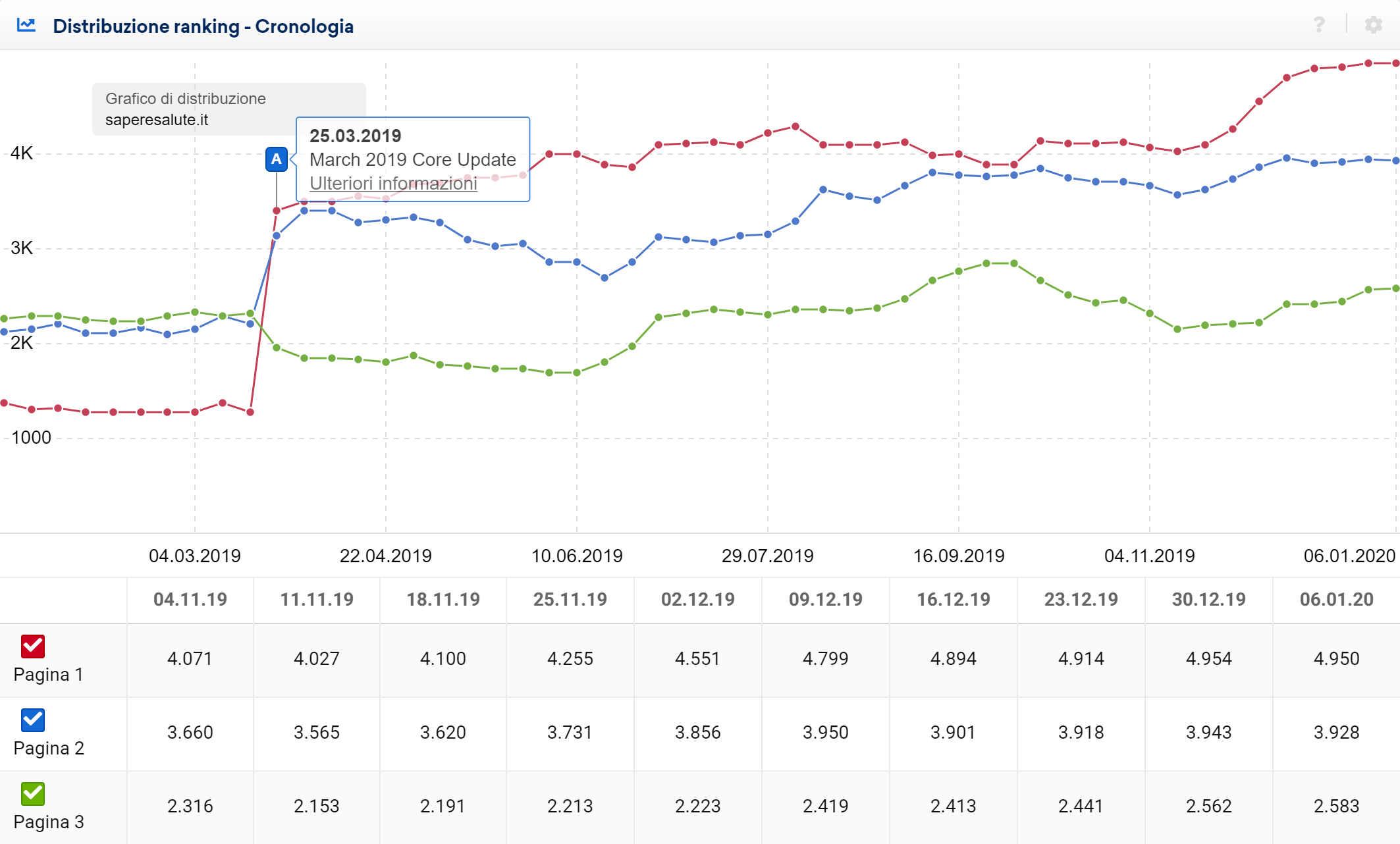Select the Pagina 1 value 4.894
Viewport: 1400px width, 844px height.
click(x=954, y=659)
